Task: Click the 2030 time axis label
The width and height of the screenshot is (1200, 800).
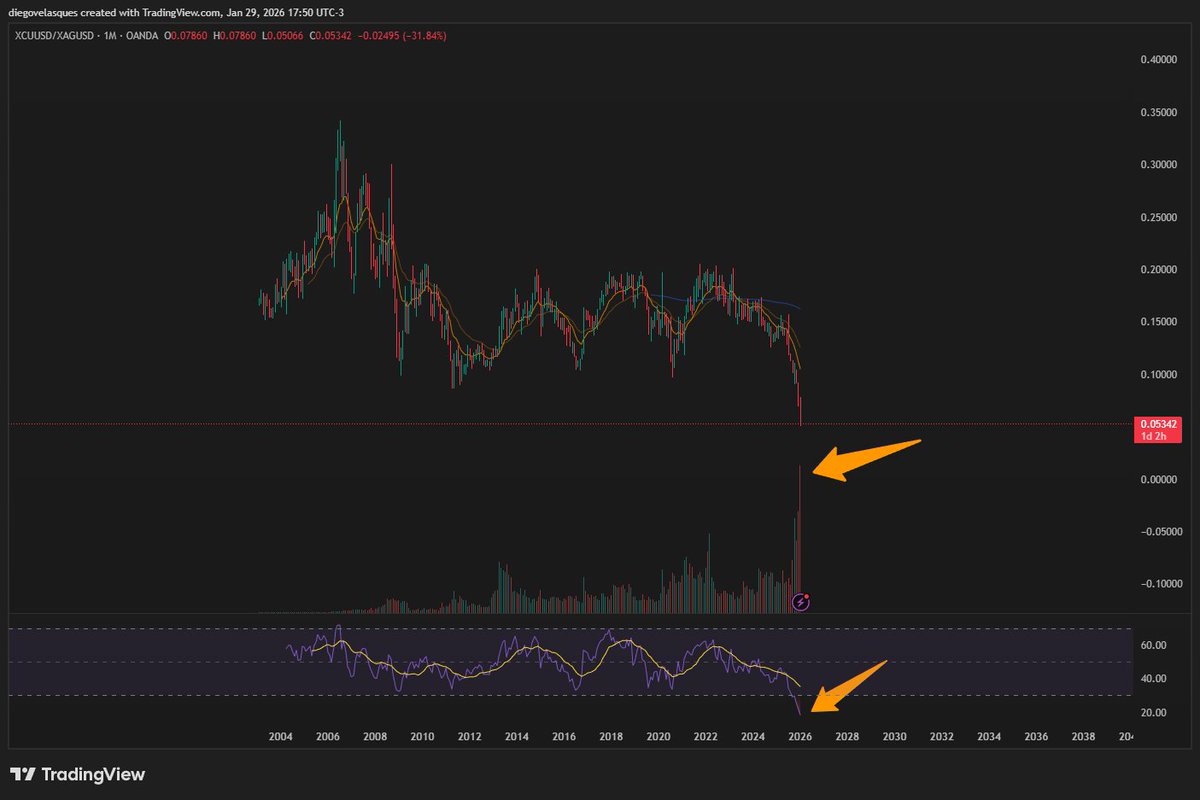Action: tap(894, 737)
